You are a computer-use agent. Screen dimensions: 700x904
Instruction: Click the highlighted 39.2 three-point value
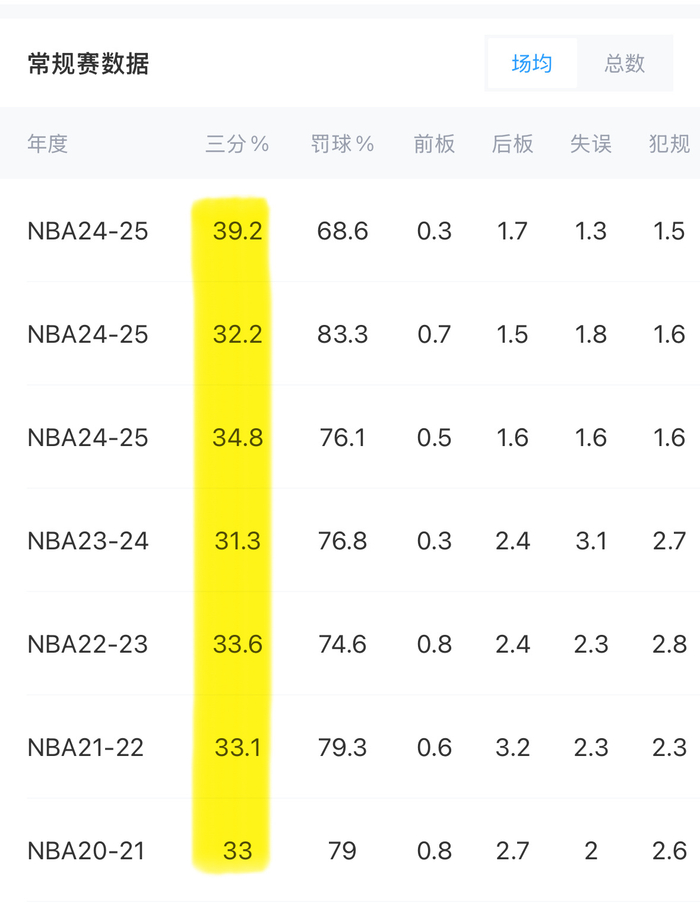click(x=237, y=231)
